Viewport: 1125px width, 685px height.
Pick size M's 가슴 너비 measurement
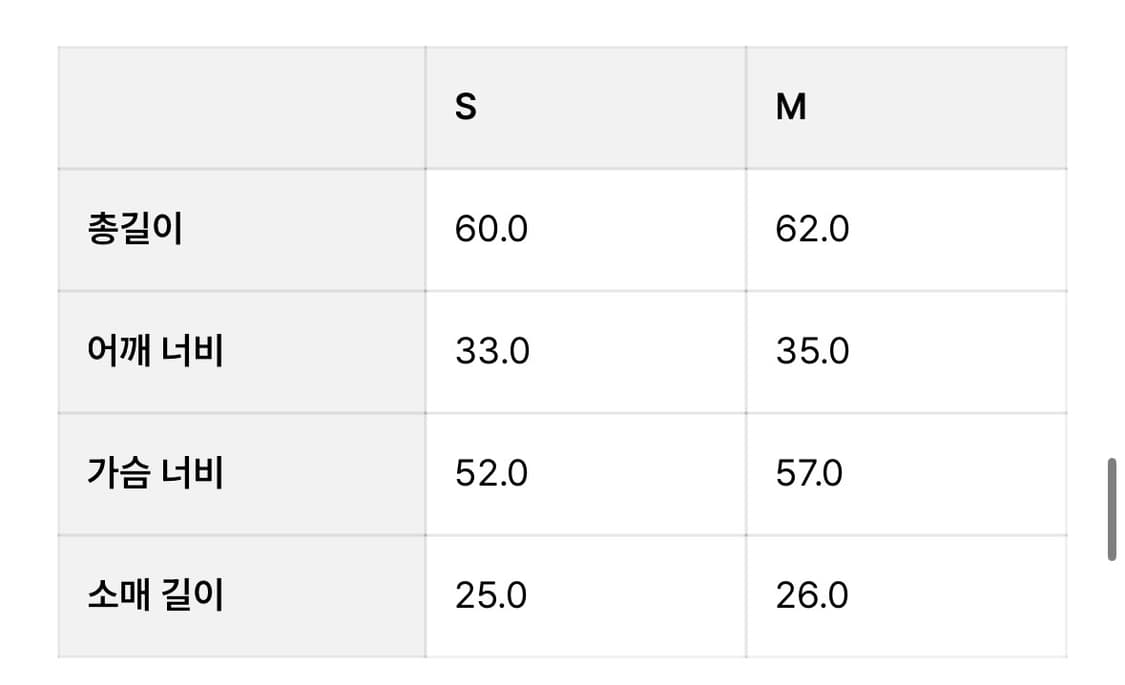809,473
